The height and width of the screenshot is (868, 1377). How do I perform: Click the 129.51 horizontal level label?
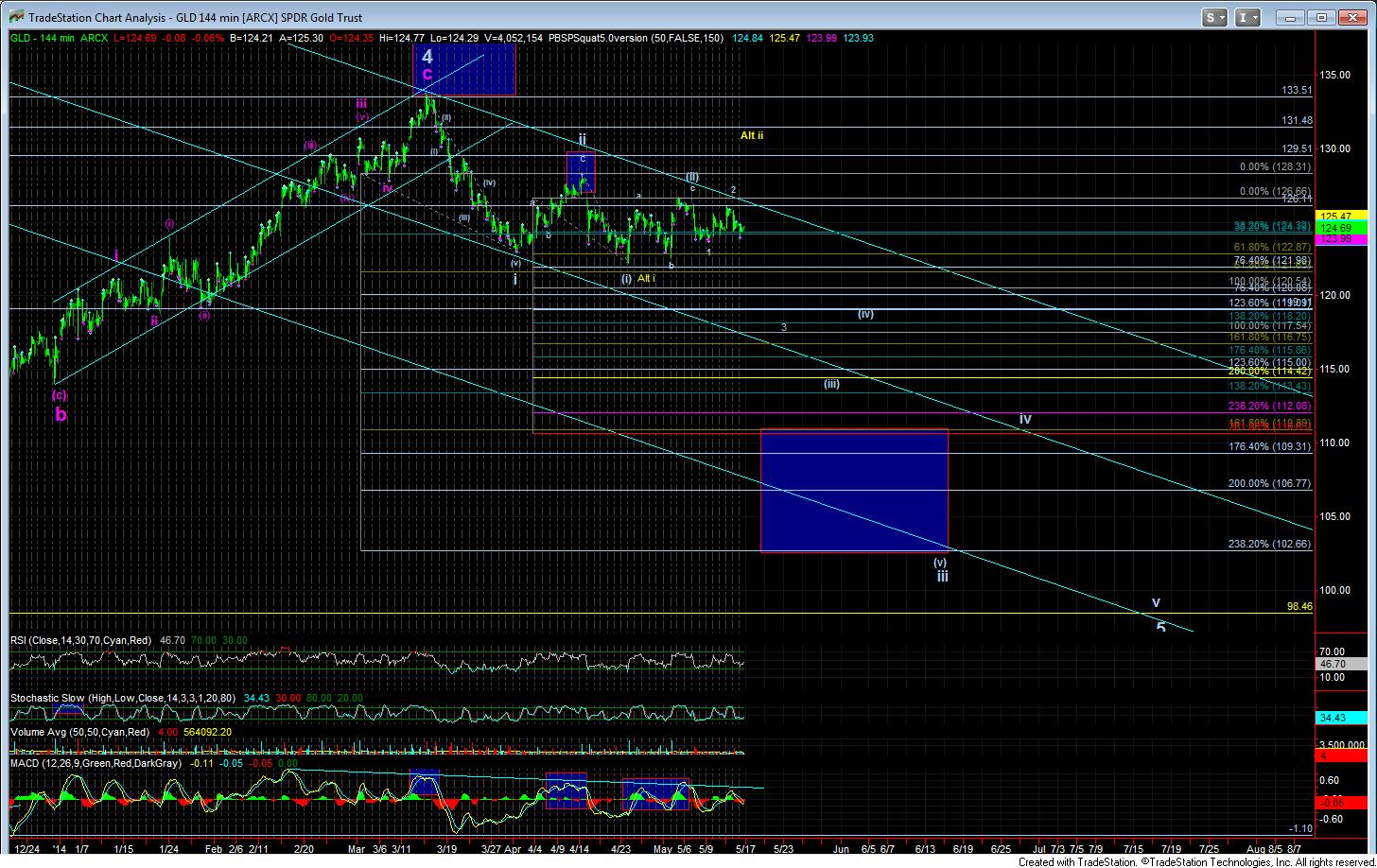(x=1297, y=149)
